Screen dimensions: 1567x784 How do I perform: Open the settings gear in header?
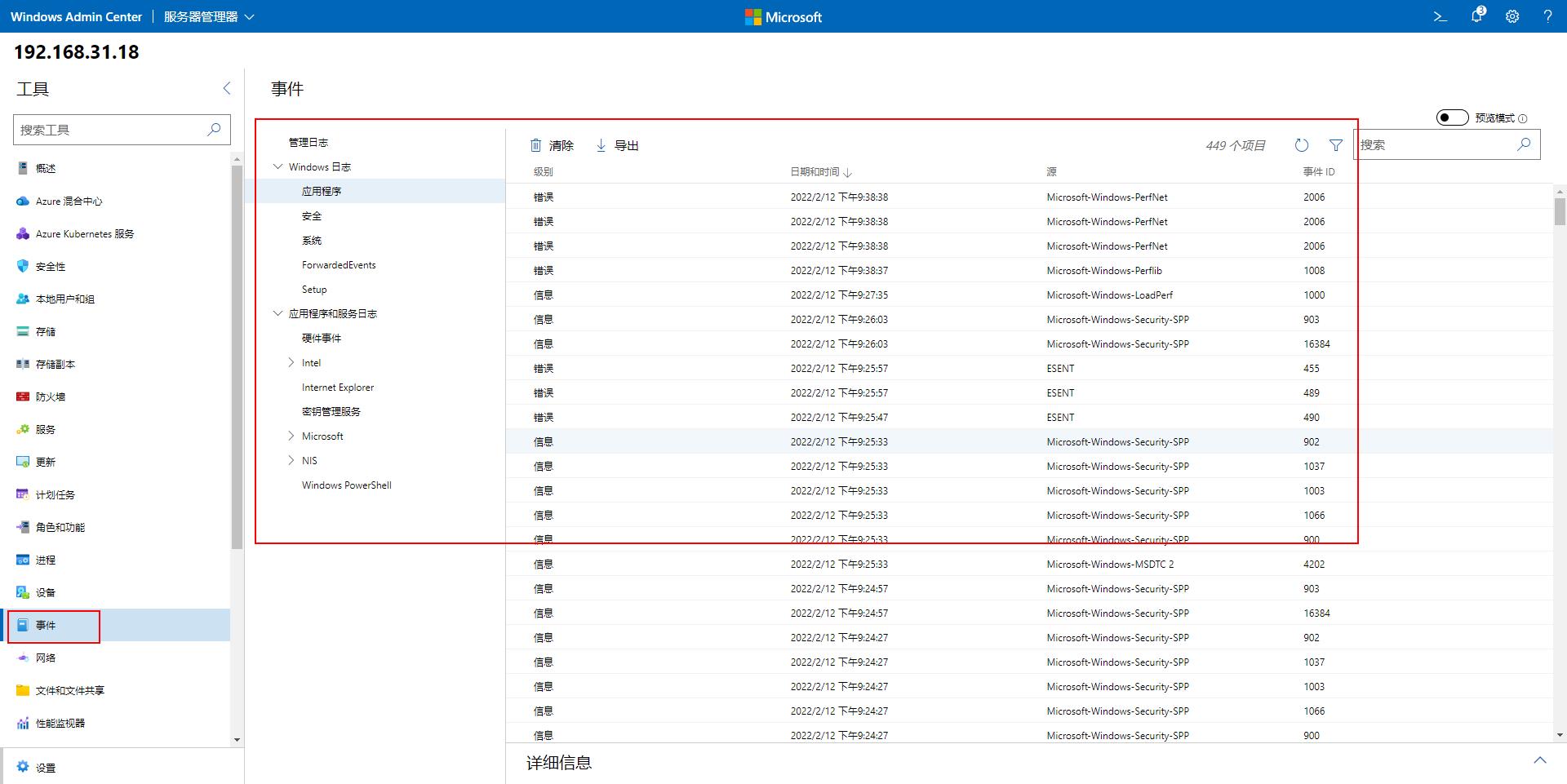click(x=1512, y=16)
